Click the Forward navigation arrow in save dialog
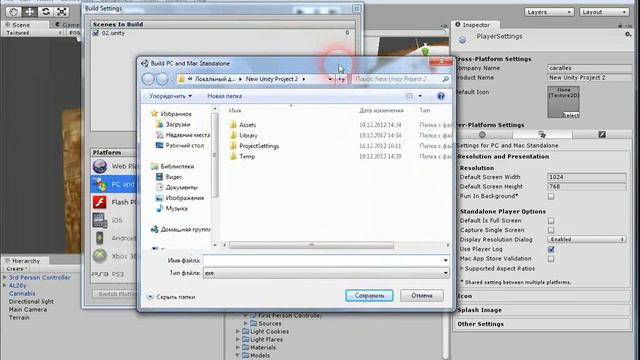 click(162, 79)
